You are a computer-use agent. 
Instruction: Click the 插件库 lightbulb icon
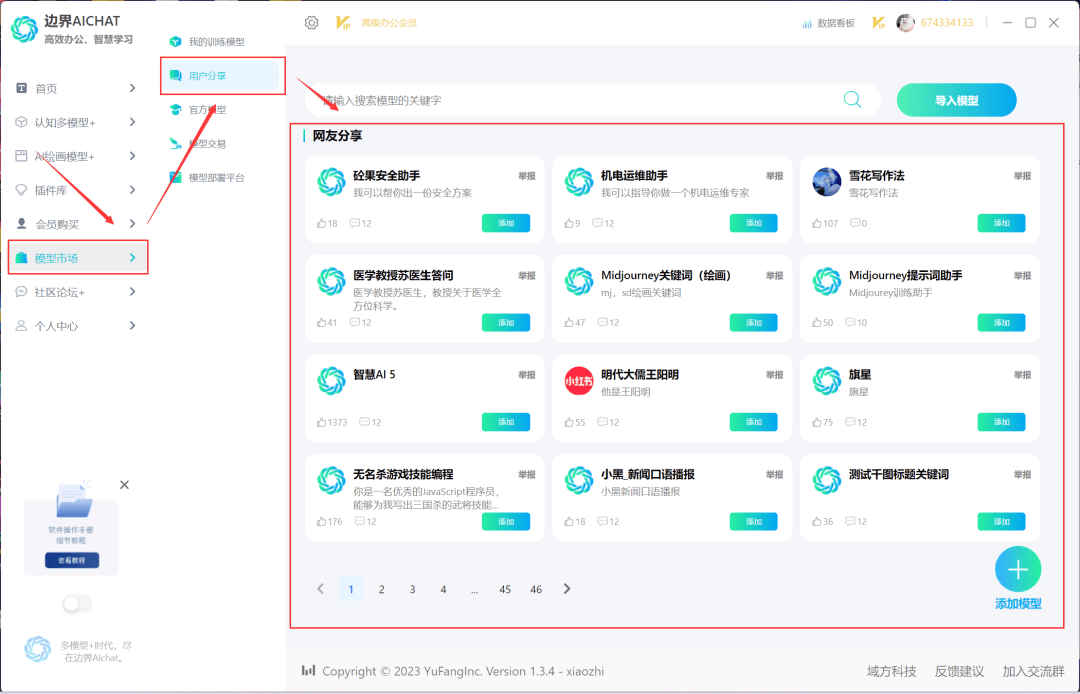click(21, 189)
